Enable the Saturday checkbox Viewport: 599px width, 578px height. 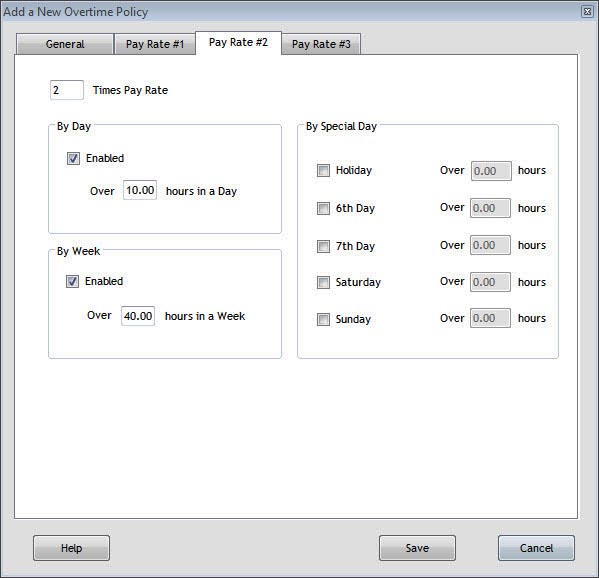(x=324, y=282)
